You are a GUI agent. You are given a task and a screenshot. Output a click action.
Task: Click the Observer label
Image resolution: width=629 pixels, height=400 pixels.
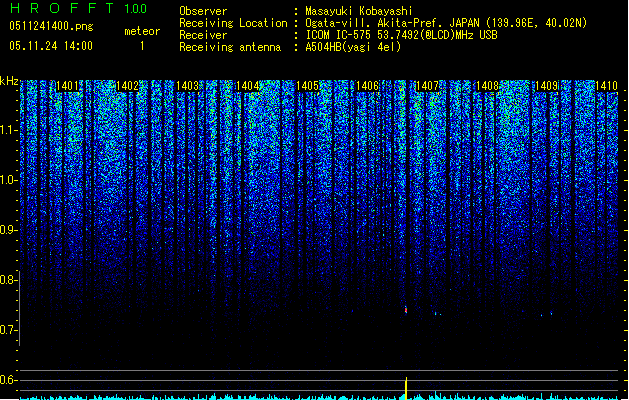coord(203,11)
